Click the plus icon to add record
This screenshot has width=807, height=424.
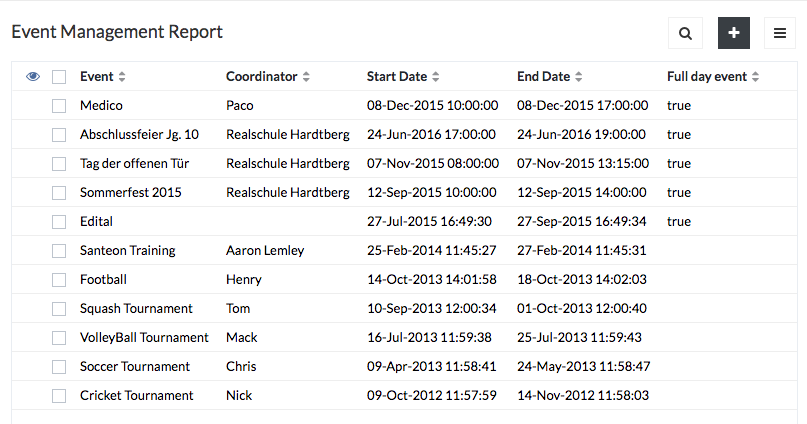(x=734, y=33)
